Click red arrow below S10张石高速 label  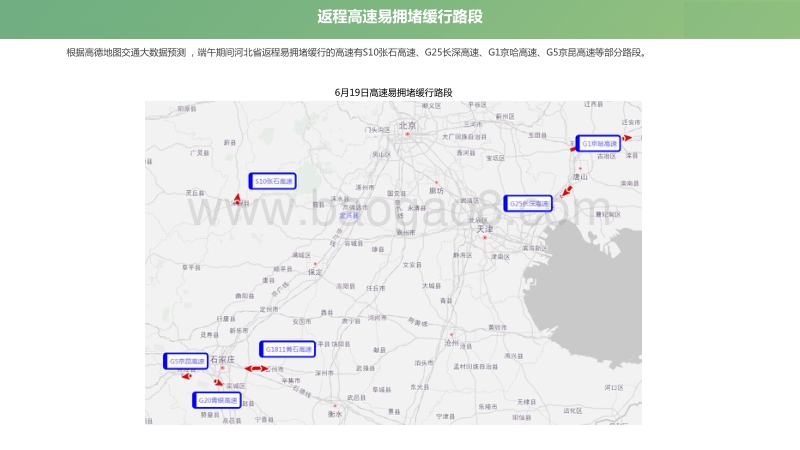(x=237, y=198)
